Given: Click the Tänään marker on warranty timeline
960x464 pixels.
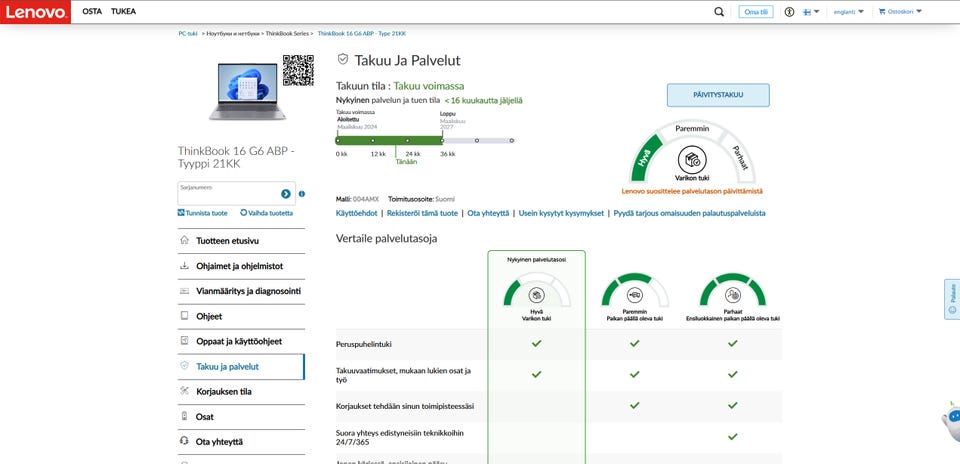Looking at the screenshot, I should tap(405, 162).
